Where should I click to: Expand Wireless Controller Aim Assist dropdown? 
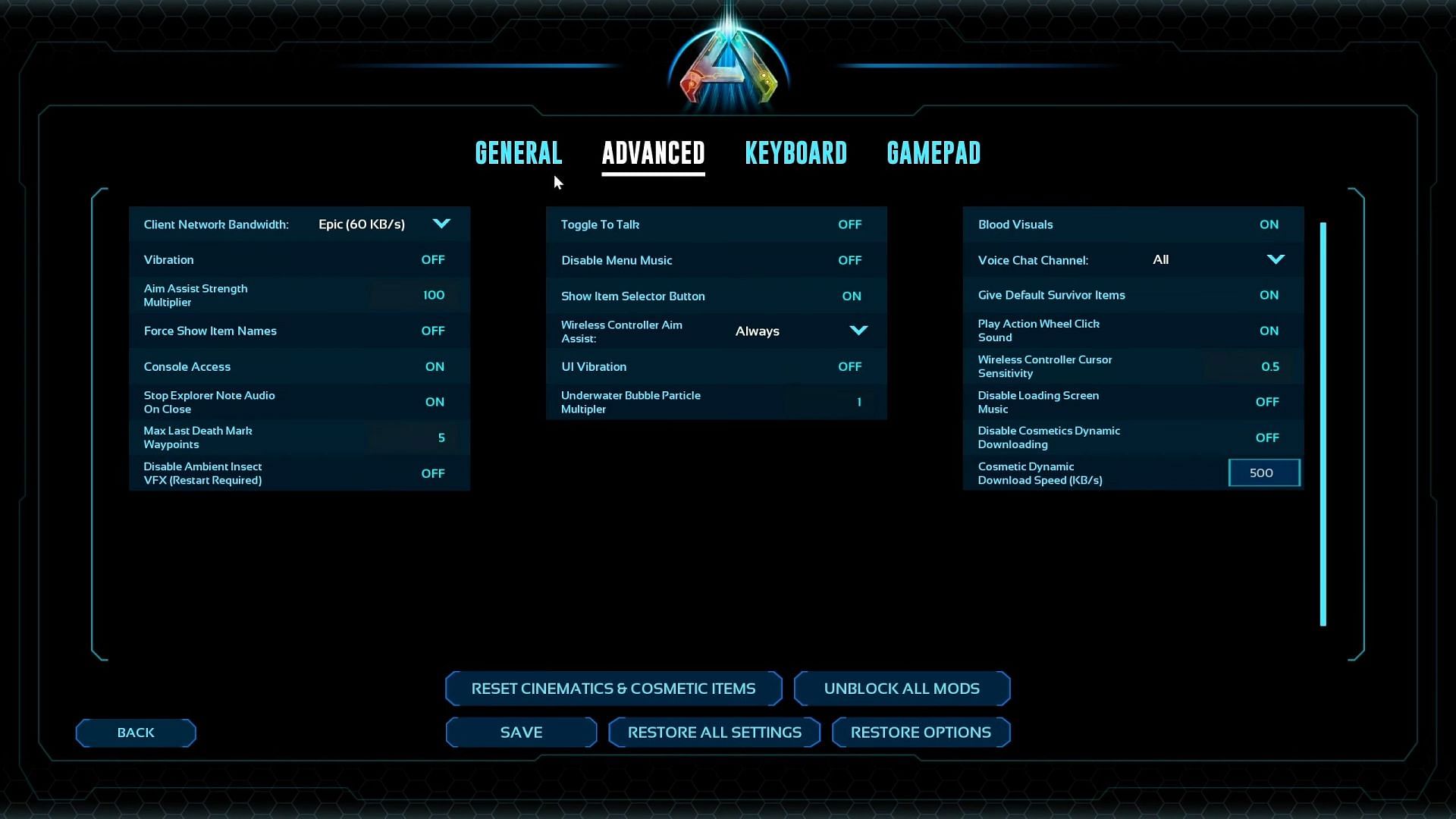click(x=858, y=331)
